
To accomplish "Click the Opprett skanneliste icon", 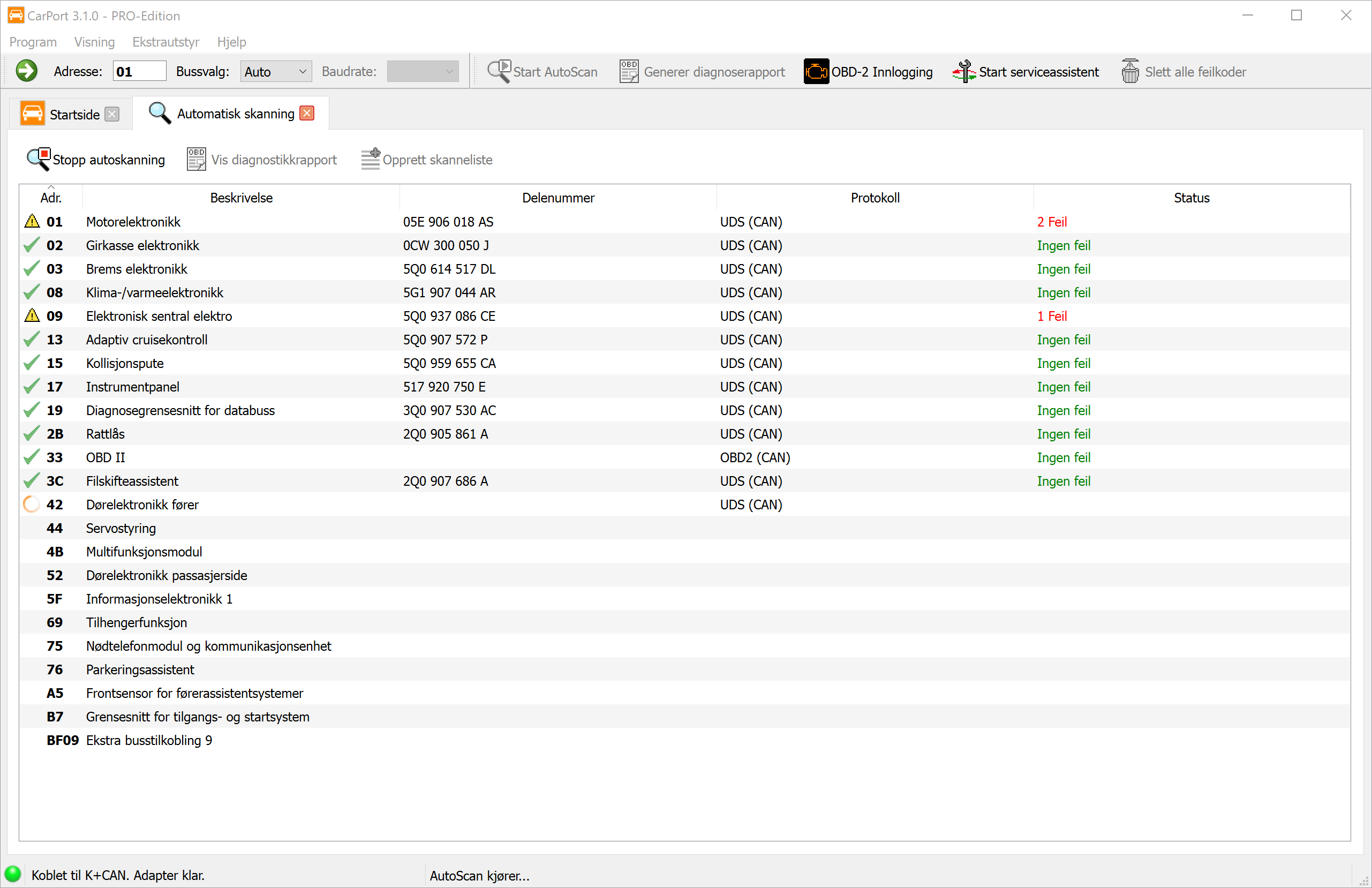I will pyautogui.click(x=370, y=160).
